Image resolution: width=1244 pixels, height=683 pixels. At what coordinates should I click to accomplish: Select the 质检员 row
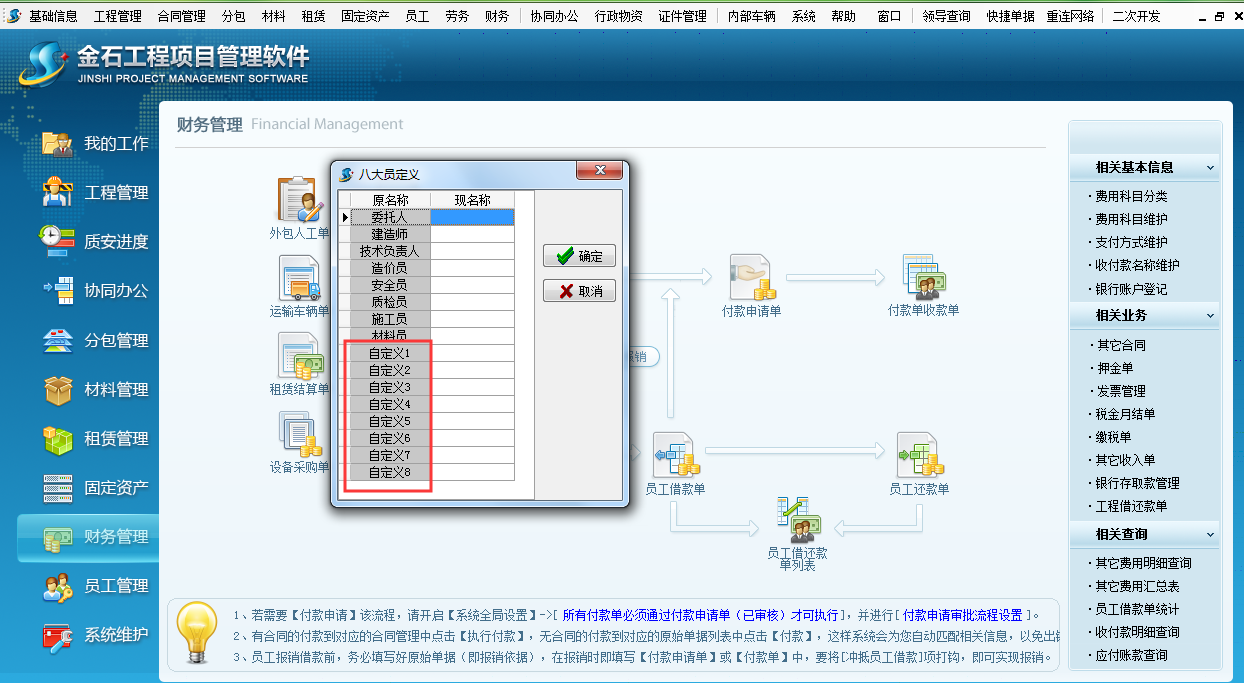pyautogui.click(x=390, y=302)
